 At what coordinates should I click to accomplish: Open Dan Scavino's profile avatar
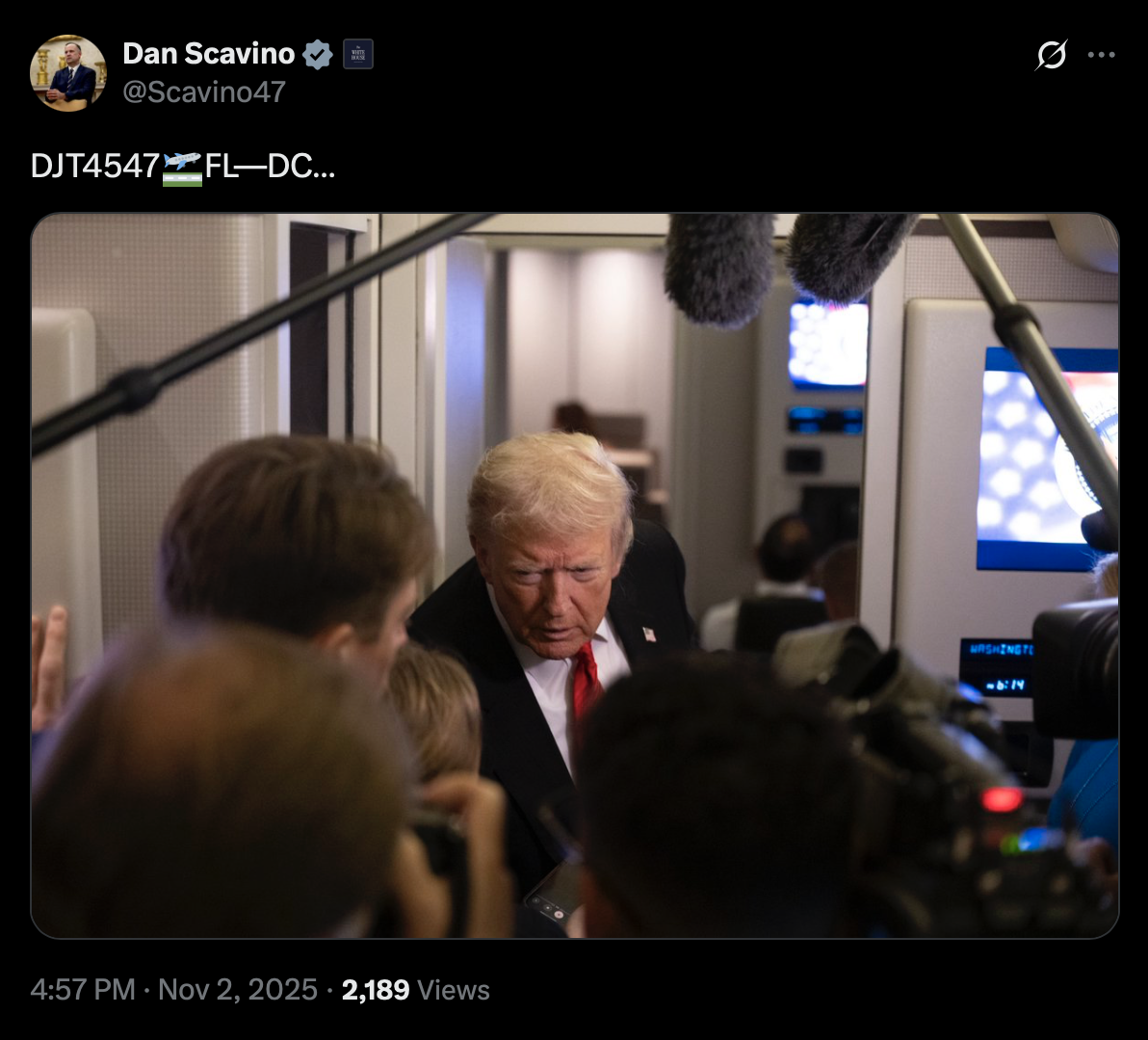67,72
